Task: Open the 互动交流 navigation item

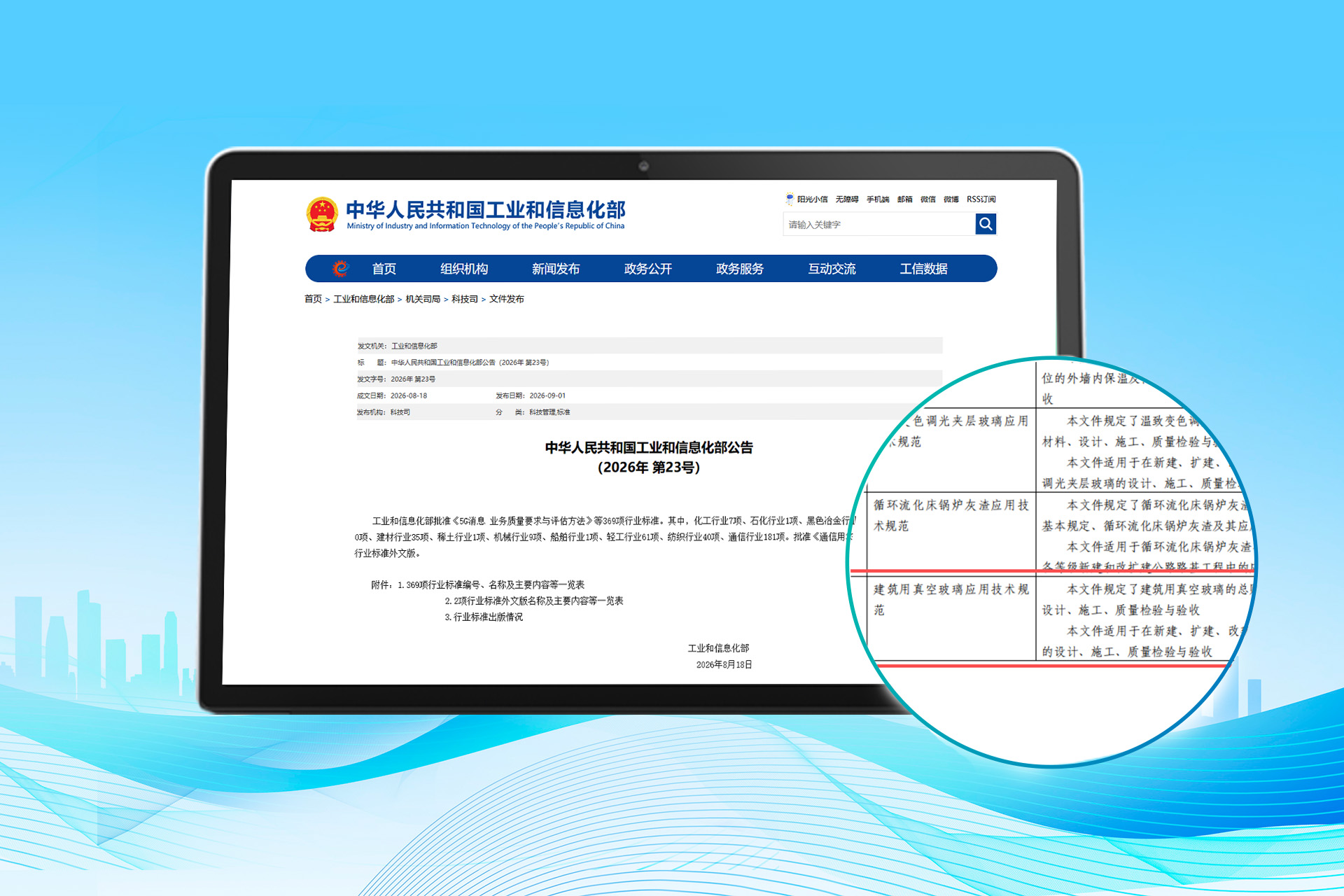Action: (x=832, y=269)
